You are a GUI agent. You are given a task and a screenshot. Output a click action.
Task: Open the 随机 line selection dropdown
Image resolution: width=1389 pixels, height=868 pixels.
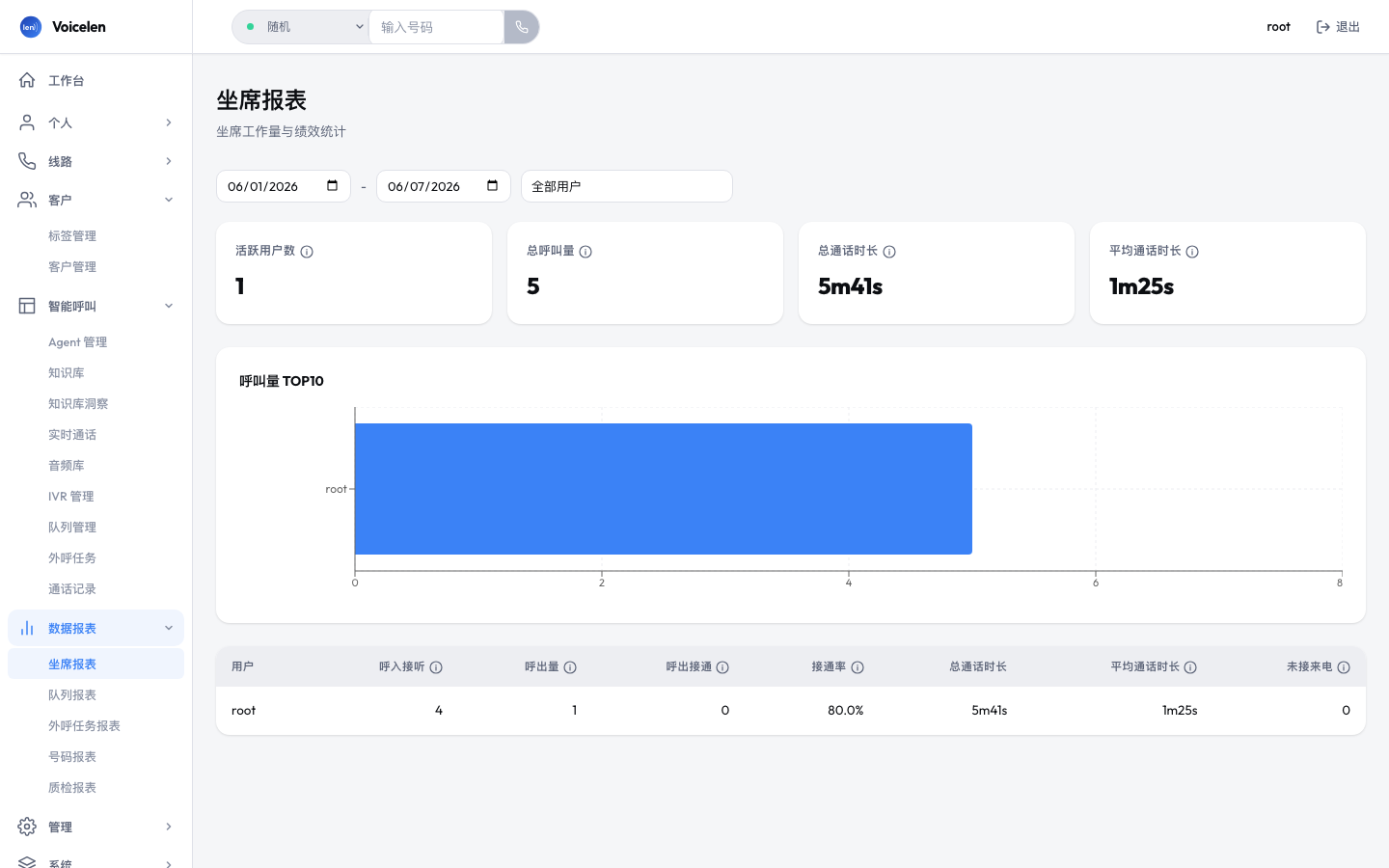(x=301, y=27)
